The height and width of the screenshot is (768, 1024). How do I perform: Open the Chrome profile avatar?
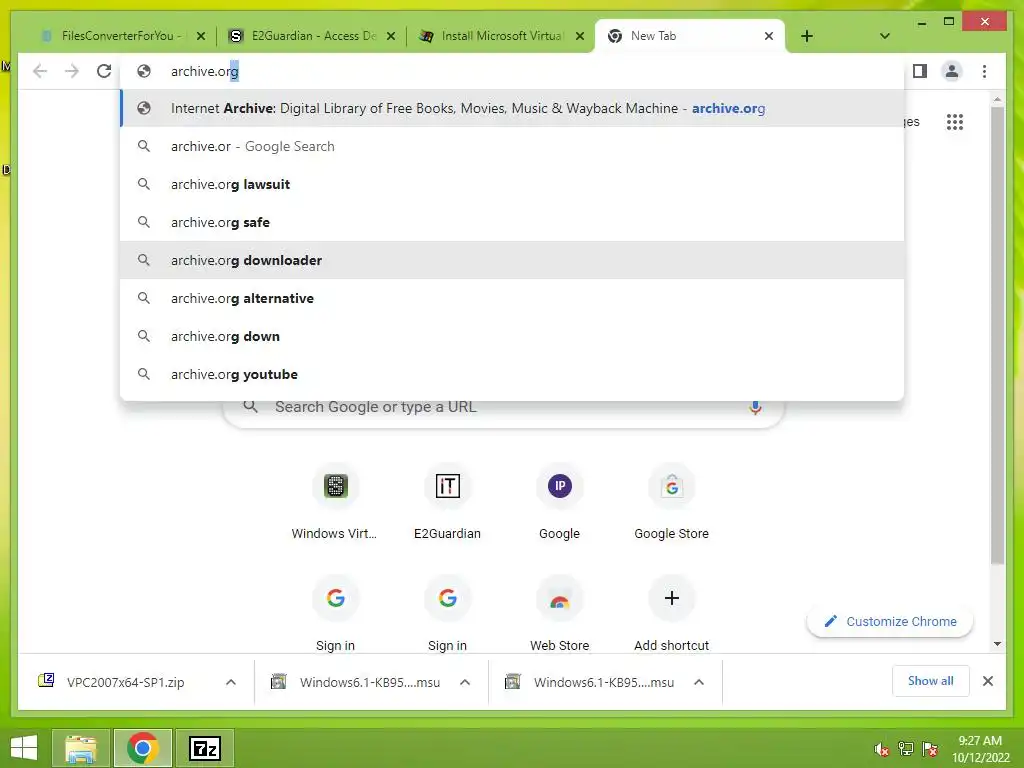pos(952,71)
